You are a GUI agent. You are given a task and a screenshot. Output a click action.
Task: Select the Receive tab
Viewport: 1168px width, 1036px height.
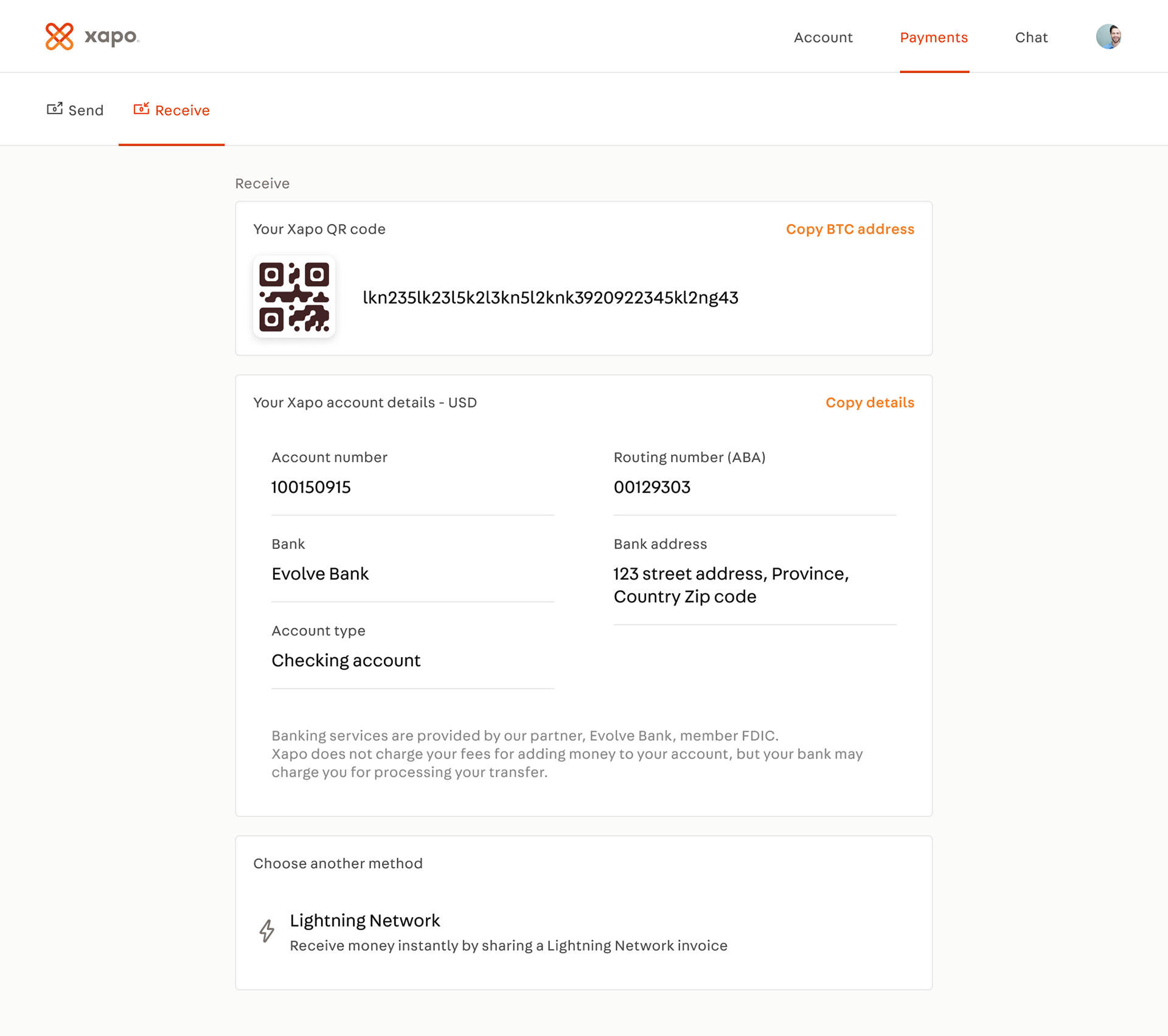tap(172, 110)
